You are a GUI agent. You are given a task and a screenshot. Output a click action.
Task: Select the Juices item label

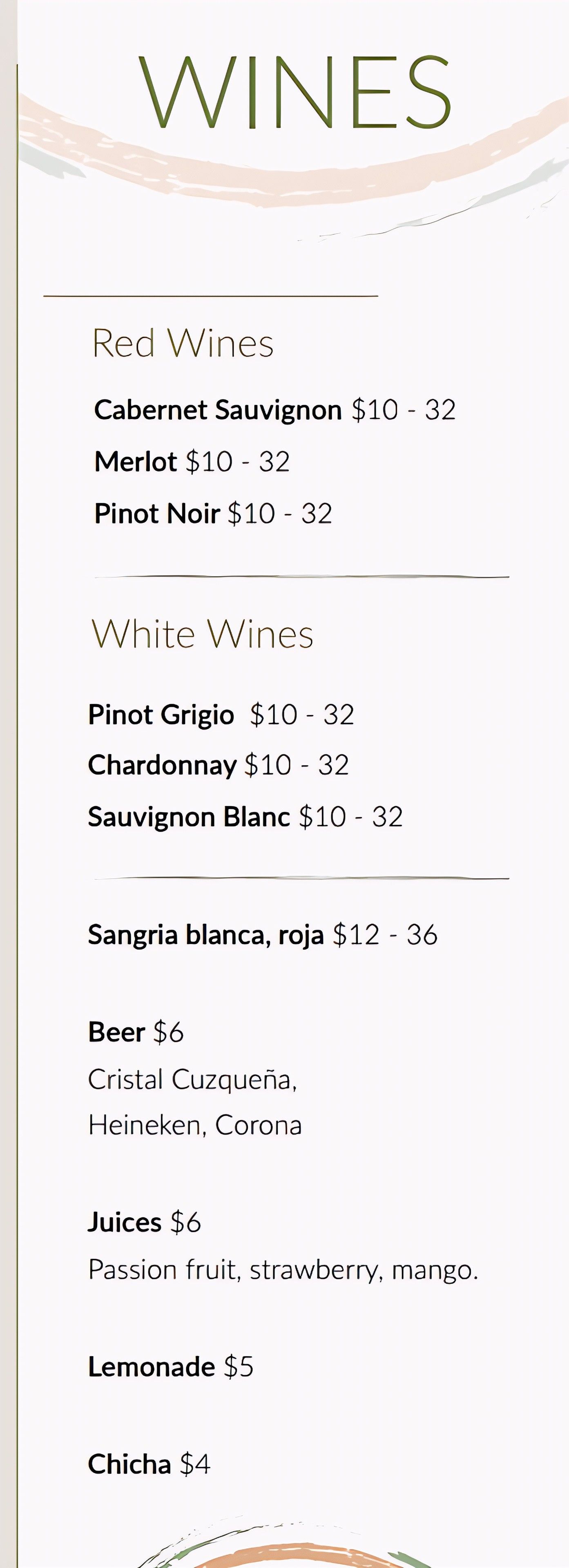click(124, 1222)
